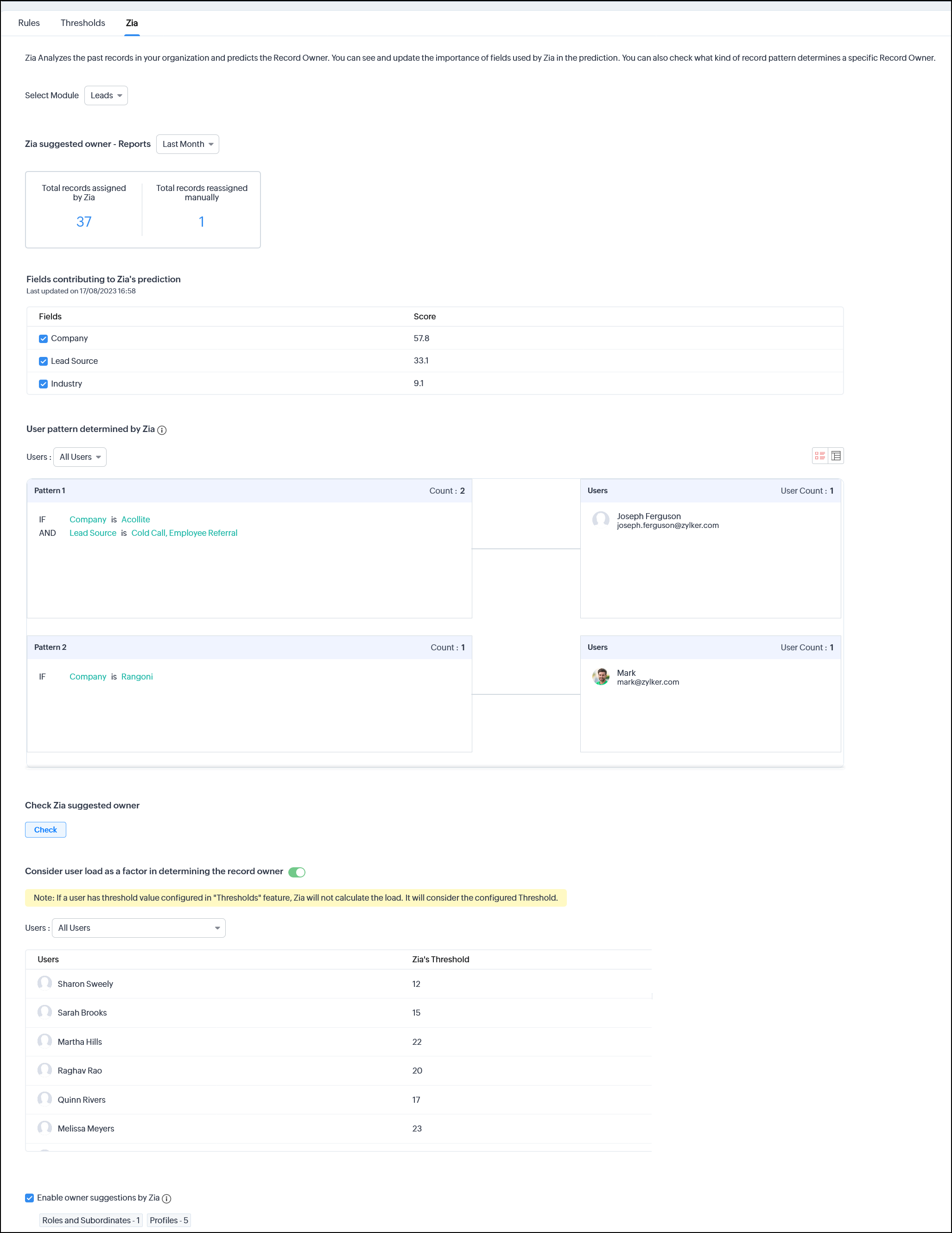Image resolution: width=952 pixels, height=1233 pixels.
Task: Click Mark's profile avatar
Action: (x=600, y=677)
